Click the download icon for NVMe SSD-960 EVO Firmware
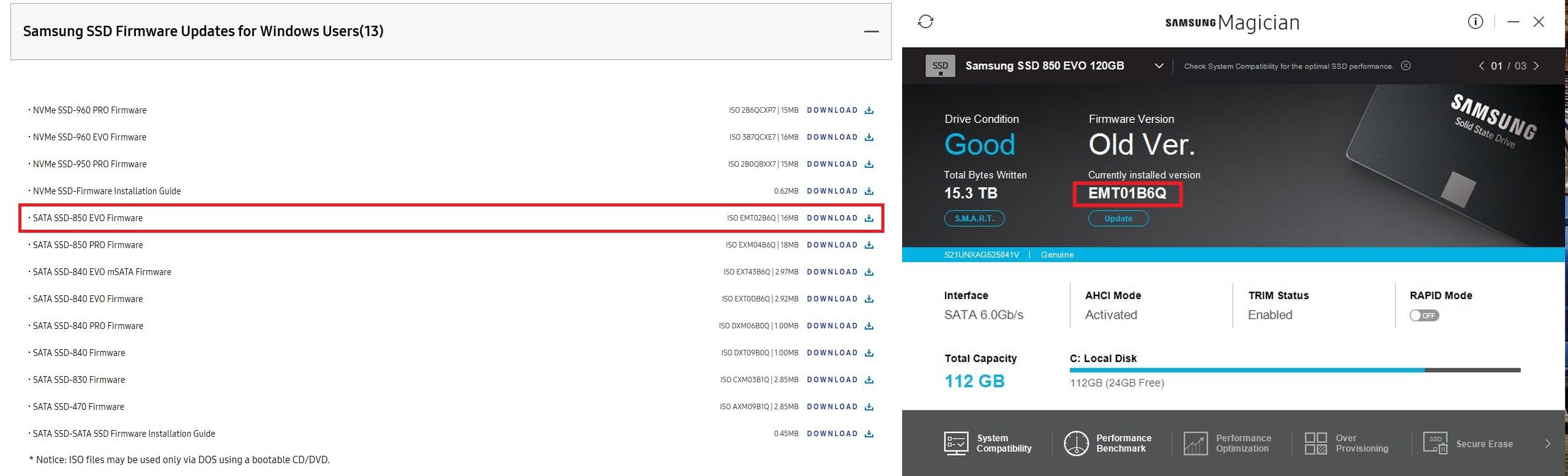This screenshot has width=1568, height=476. pyautogui.click(x=869, y=137)
